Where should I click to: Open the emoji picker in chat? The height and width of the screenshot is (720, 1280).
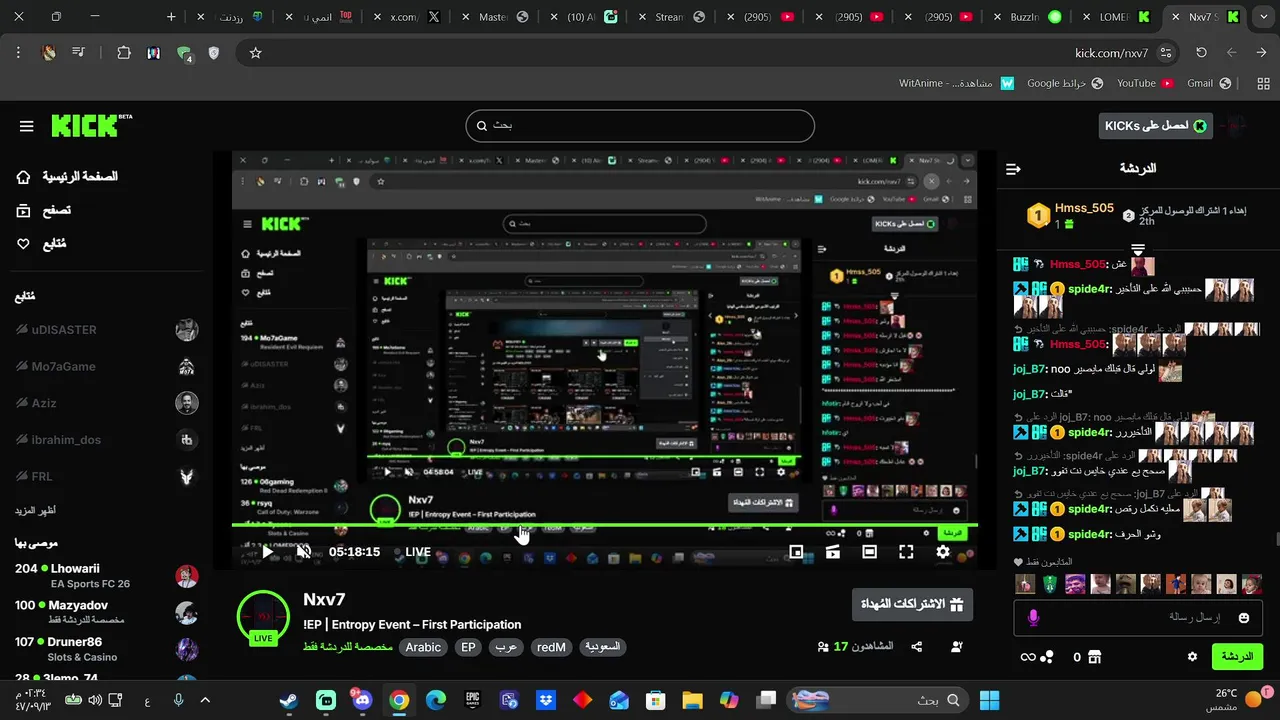pyautogui.click(x=1244, y=618)
